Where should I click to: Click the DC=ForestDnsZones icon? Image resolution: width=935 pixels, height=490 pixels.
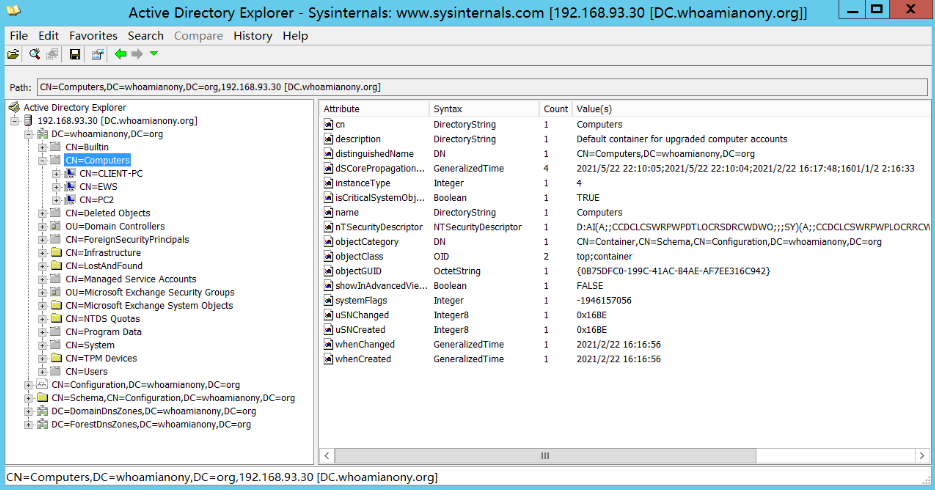click(42, 424)
